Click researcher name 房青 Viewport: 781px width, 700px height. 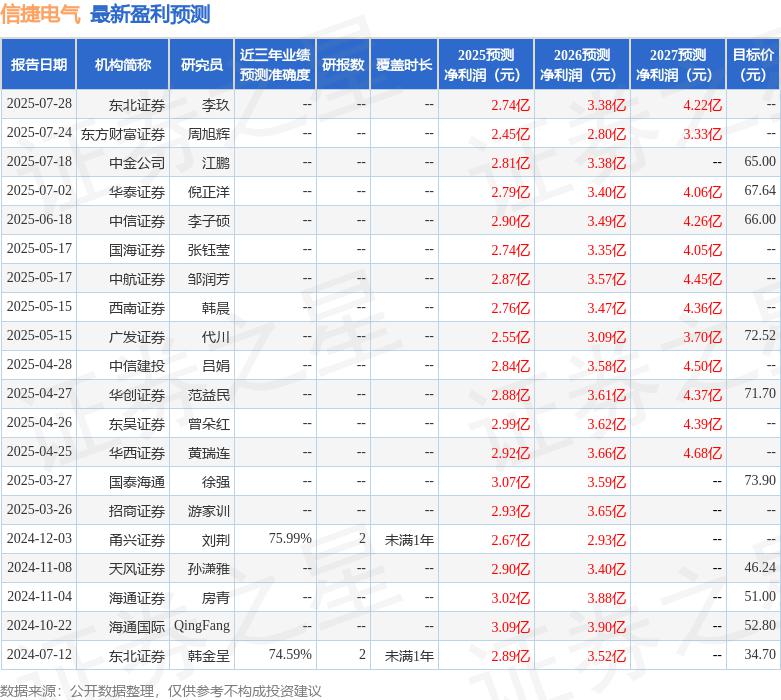pyautogui.click(x=216, y=598)
